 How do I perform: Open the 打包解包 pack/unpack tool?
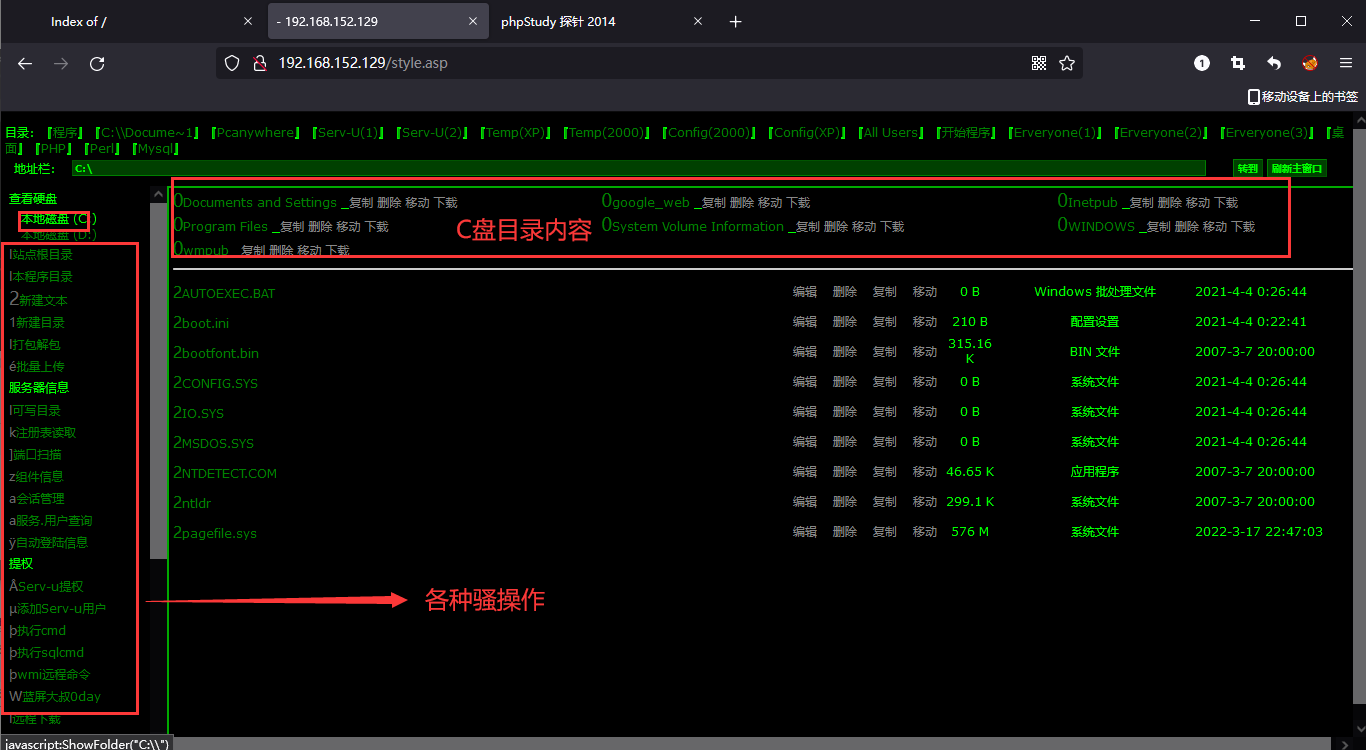pyautogui.click(x=35, y=344)
